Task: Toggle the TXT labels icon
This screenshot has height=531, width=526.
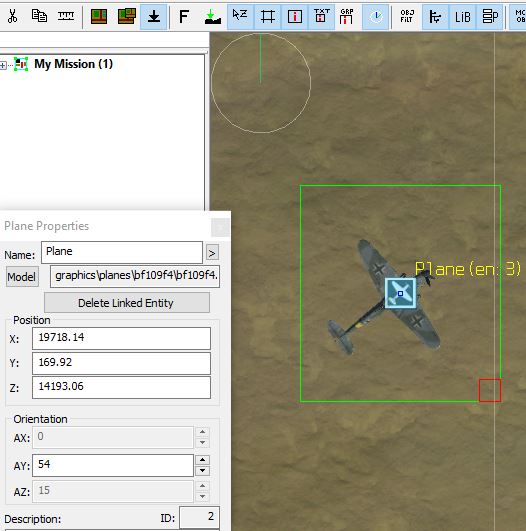Action: (x=321, y=17)
